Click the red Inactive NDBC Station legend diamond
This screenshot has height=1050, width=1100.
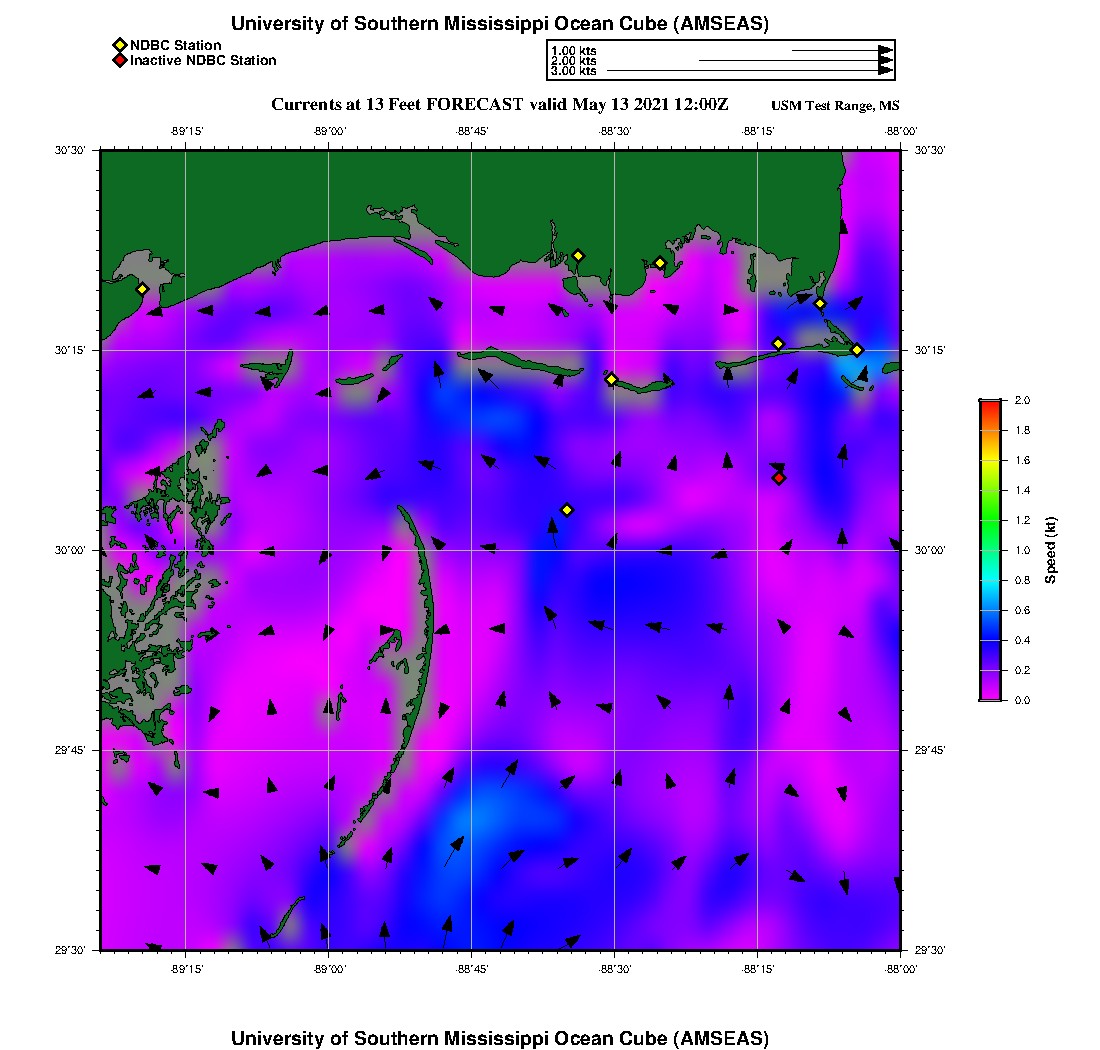click(x=119, y=60)
